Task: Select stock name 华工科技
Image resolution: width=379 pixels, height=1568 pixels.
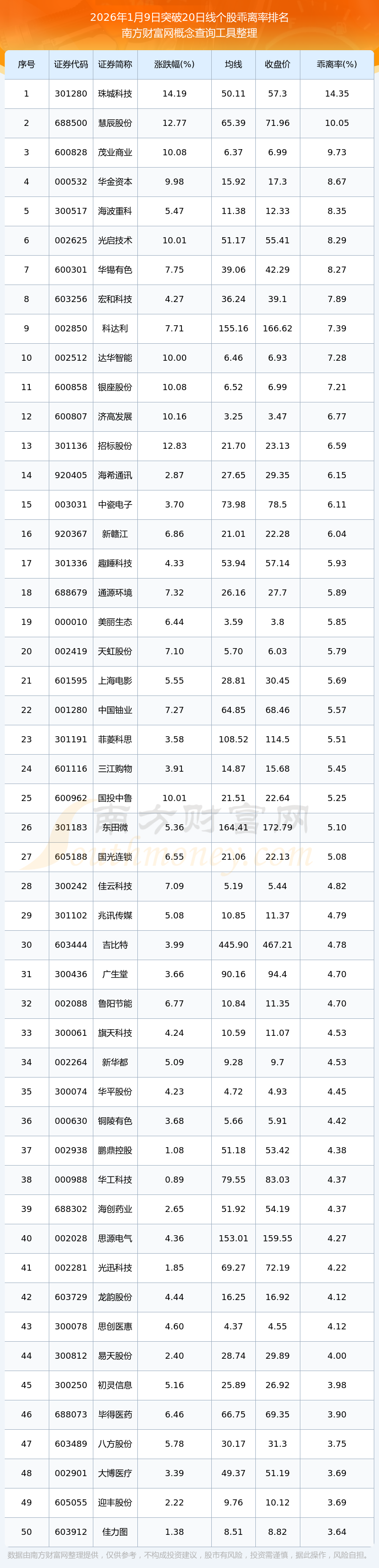Action: pyautogui.click(x=115, y=1180)
